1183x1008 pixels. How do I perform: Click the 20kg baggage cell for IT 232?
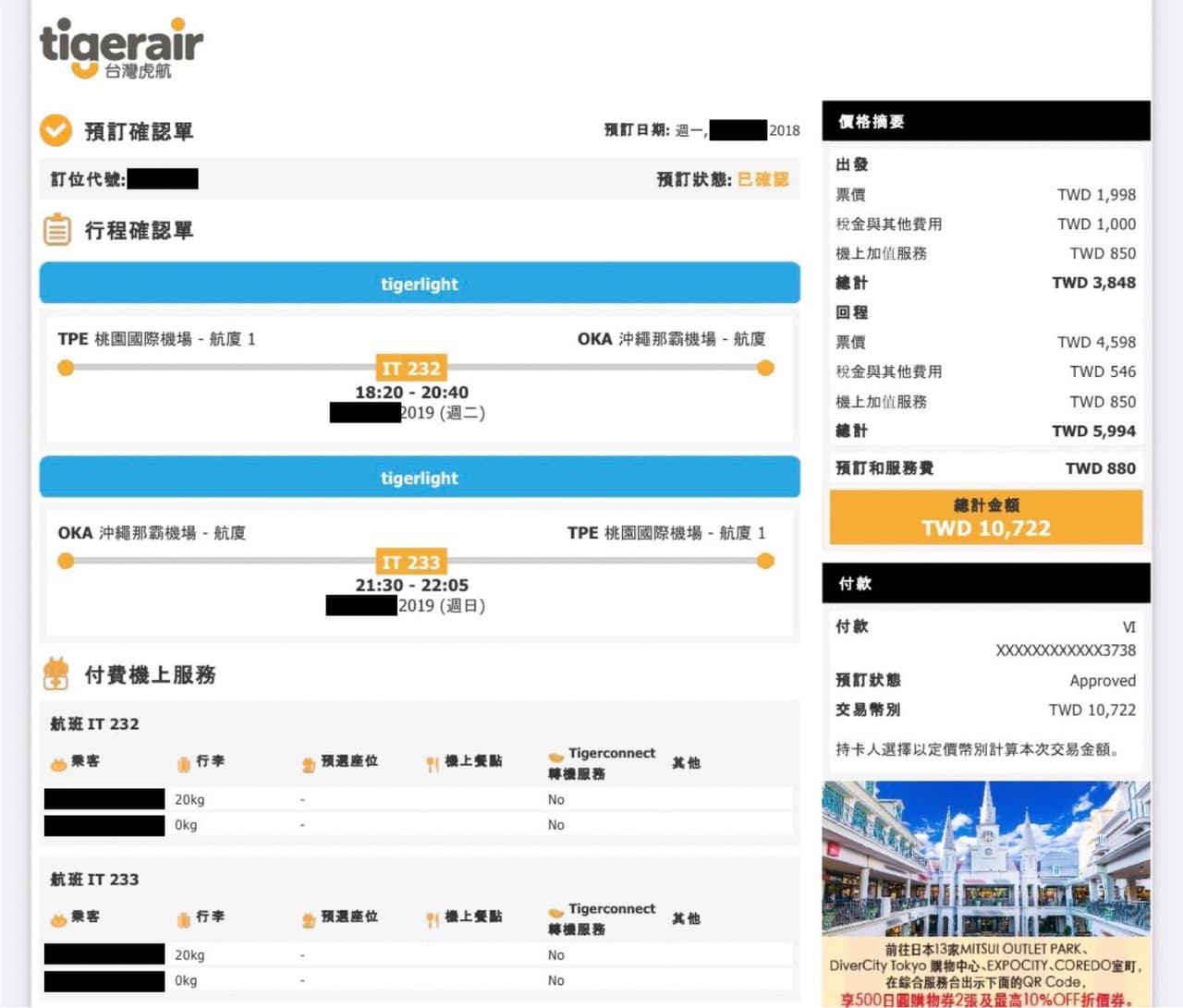tap(189, 800)
